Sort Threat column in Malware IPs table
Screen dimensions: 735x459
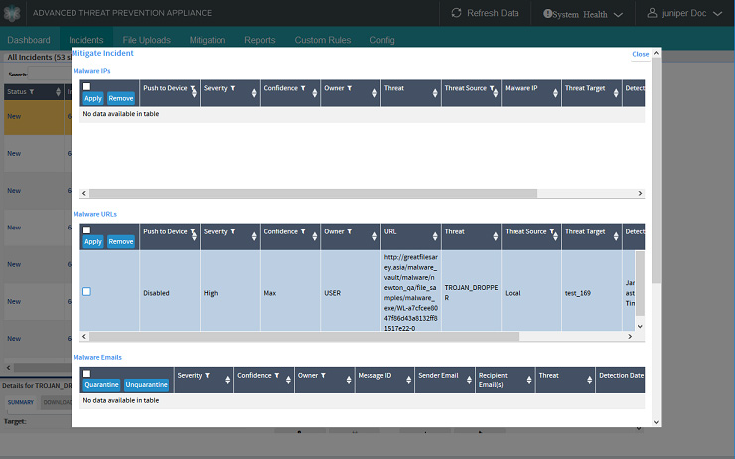(x=435, y=93)
